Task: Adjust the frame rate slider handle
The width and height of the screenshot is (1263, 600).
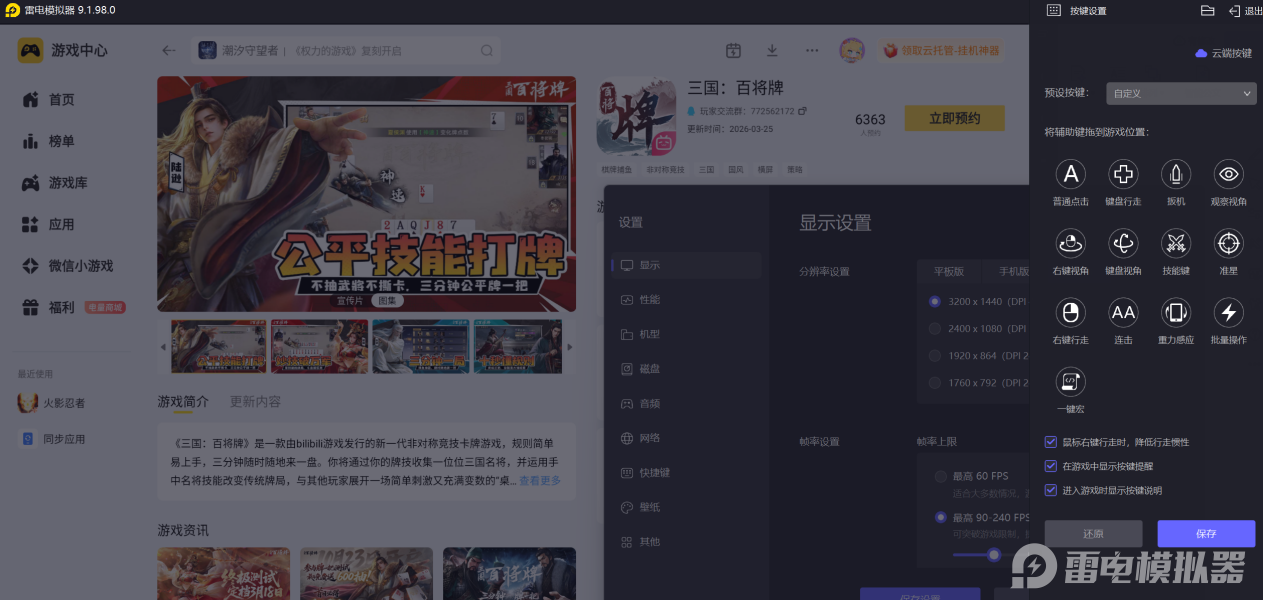Action: click(994, 554)
